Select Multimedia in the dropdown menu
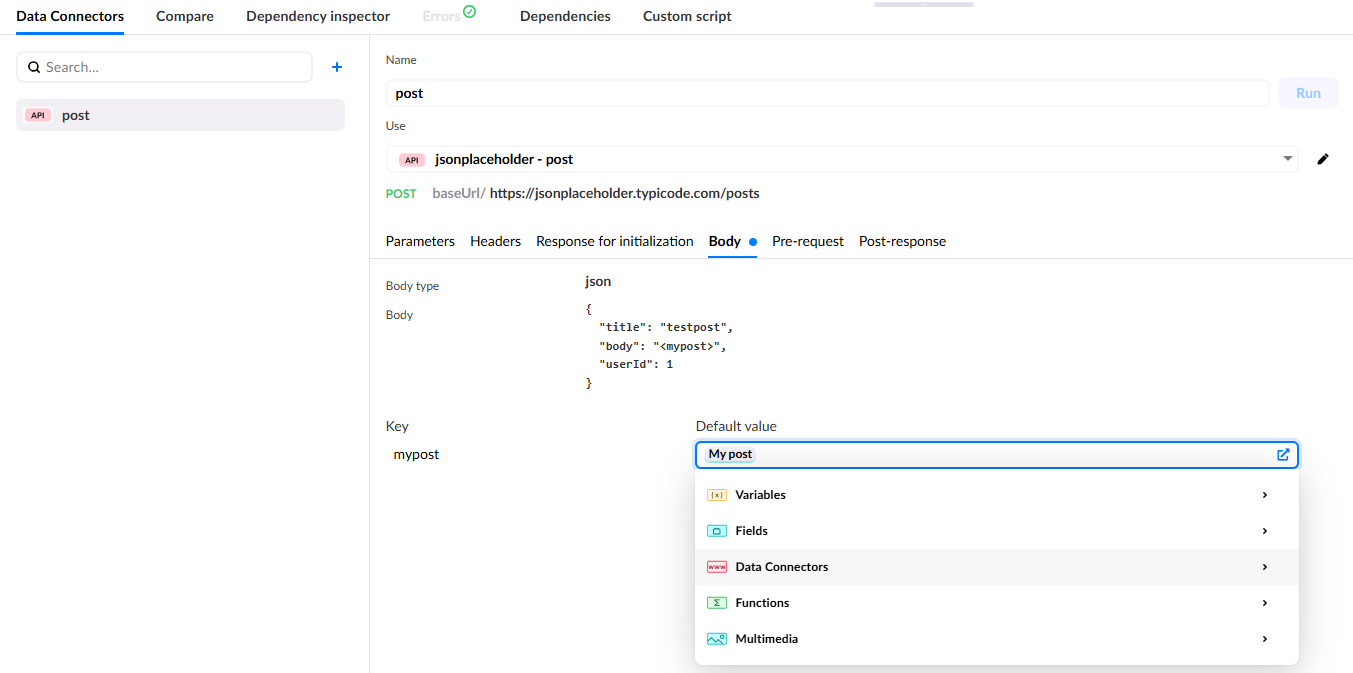The width and height of the screenshot is (1353, 673). point(997,639)
